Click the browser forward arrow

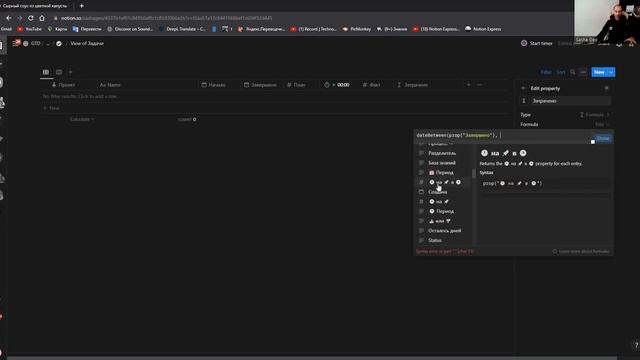pyautogui.click(x=20, y=18)
